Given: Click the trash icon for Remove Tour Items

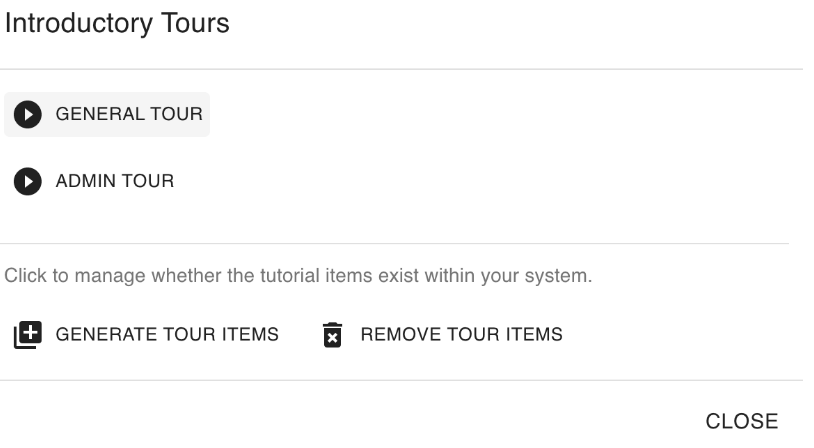Looking at the screenshot, I should pyautogui.click(x=333, y=335).
